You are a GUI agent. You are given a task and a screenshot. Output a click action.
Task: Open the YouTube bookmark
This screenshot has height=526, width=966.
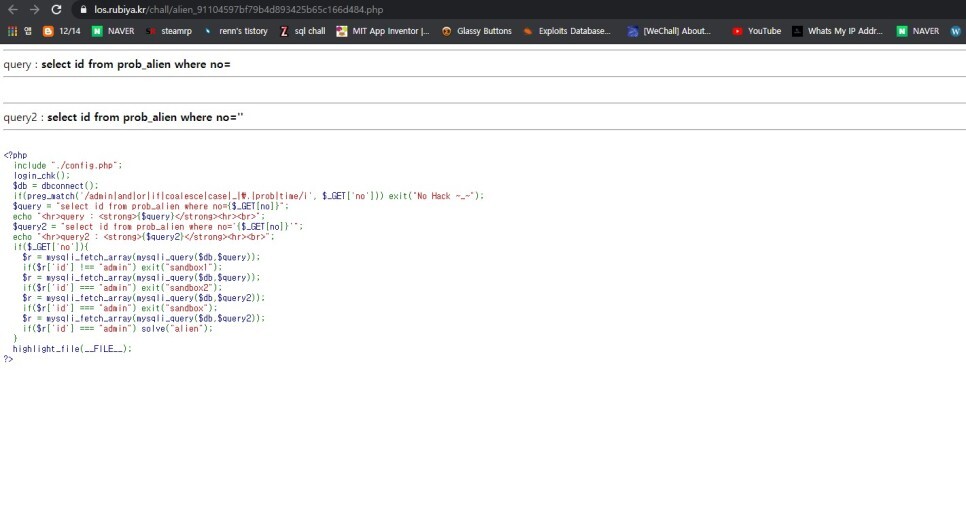click(x=757, y=31)
